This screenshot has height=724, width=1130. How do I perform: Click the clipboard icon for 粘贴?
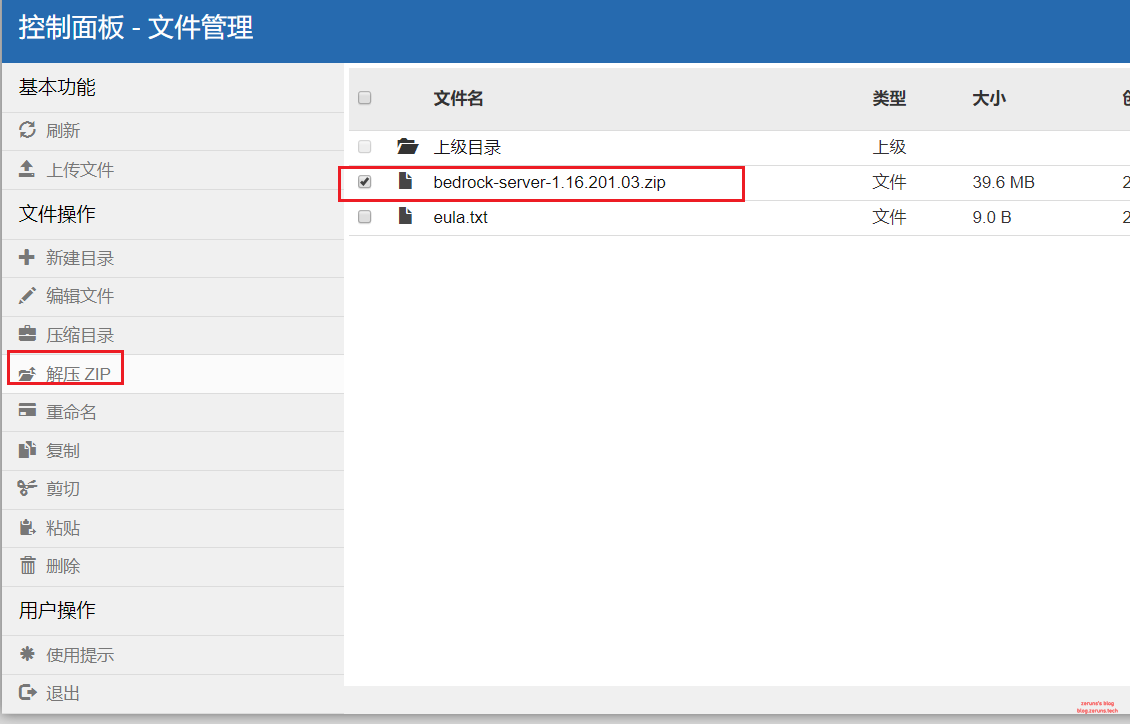[x=27, y=527]
